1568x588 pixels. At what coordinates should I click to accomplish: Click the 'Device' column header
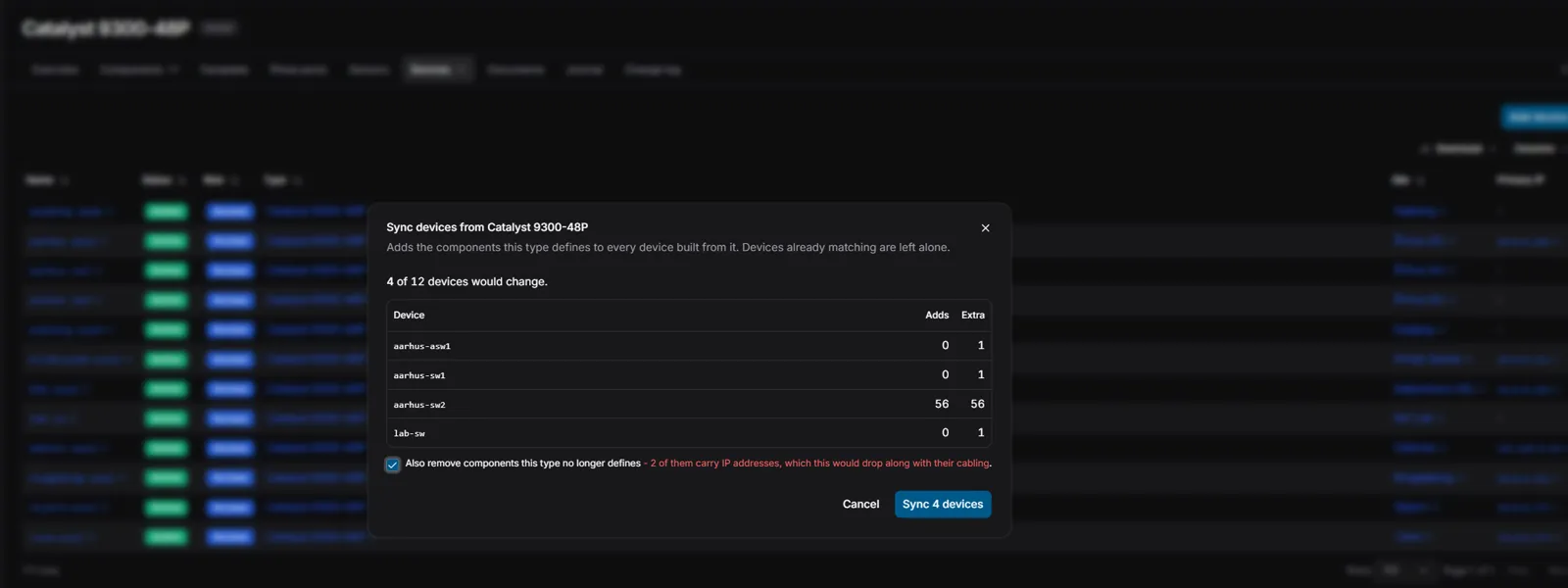click(409, 315)
